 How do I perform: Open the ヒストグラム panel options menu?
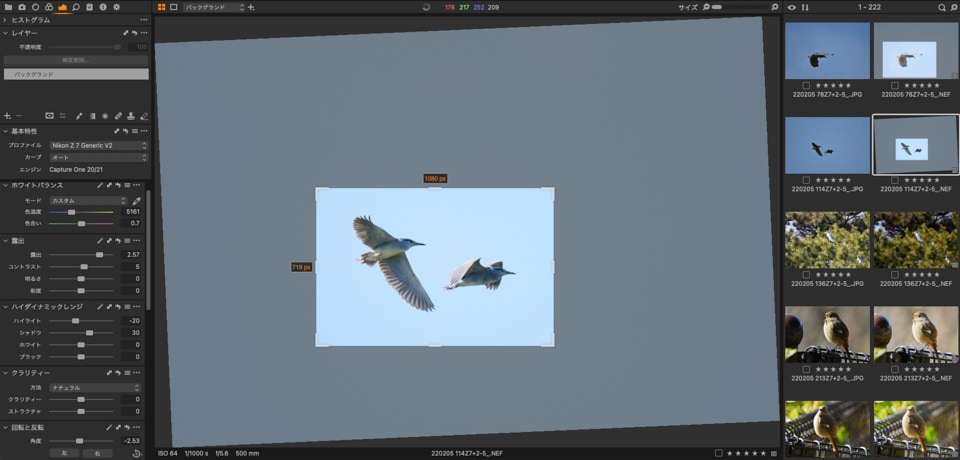coord(144,20)
